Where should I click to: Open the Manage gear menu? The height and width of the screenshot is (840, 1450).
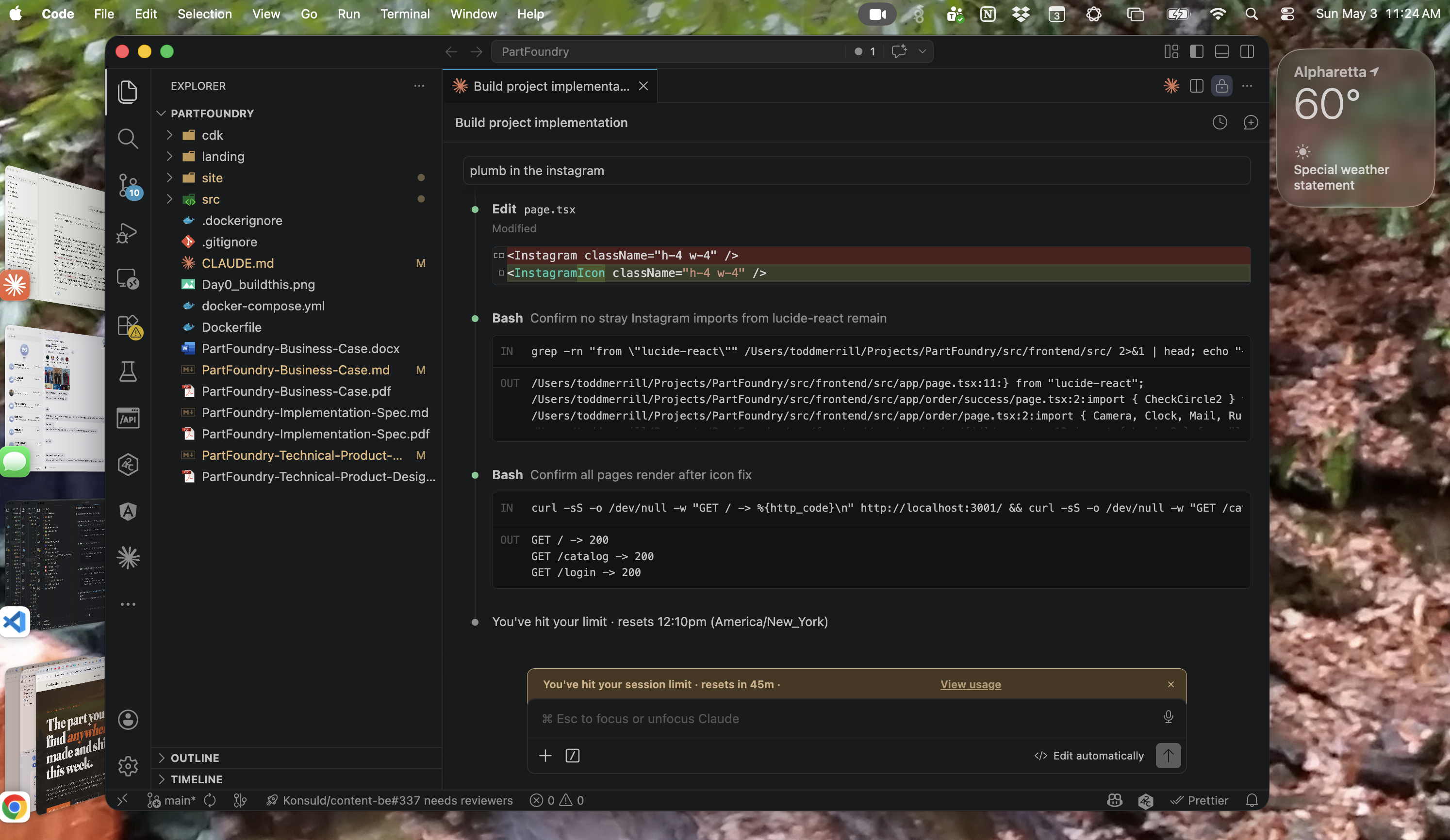(x=128, y=766)
